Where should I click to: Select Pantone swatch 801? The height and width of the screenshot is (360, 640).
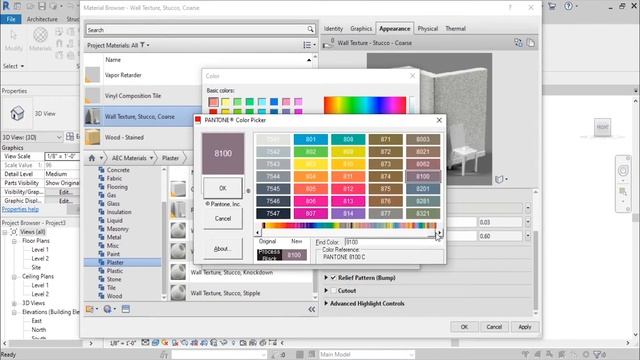click(311, 139)
